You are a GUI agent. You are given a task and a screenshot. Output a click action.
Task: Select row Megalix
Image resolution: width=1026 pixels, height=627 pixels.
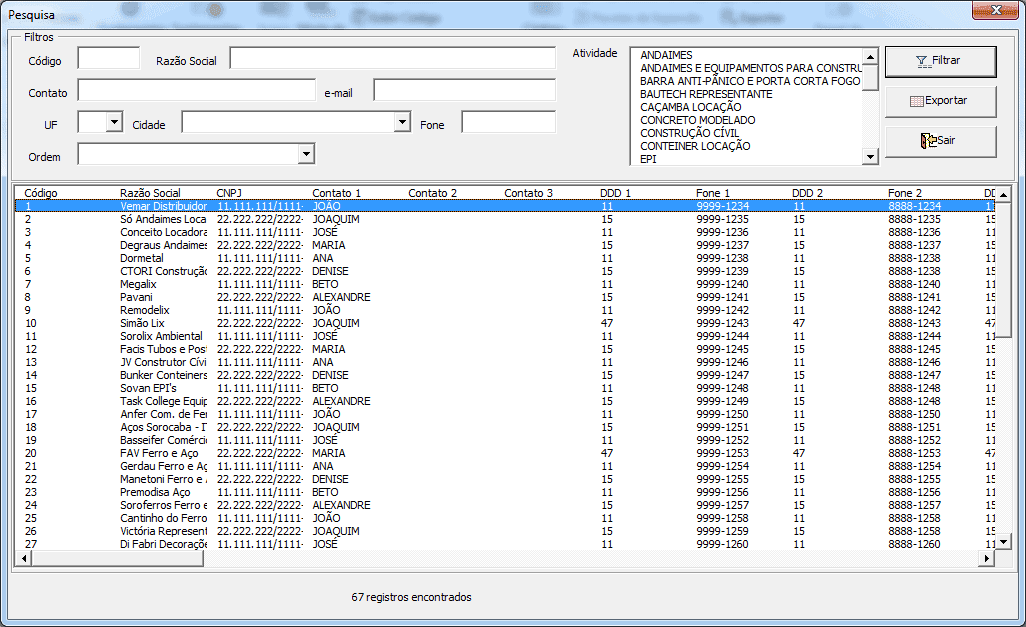pyautogui.click(x=505, y=284)
